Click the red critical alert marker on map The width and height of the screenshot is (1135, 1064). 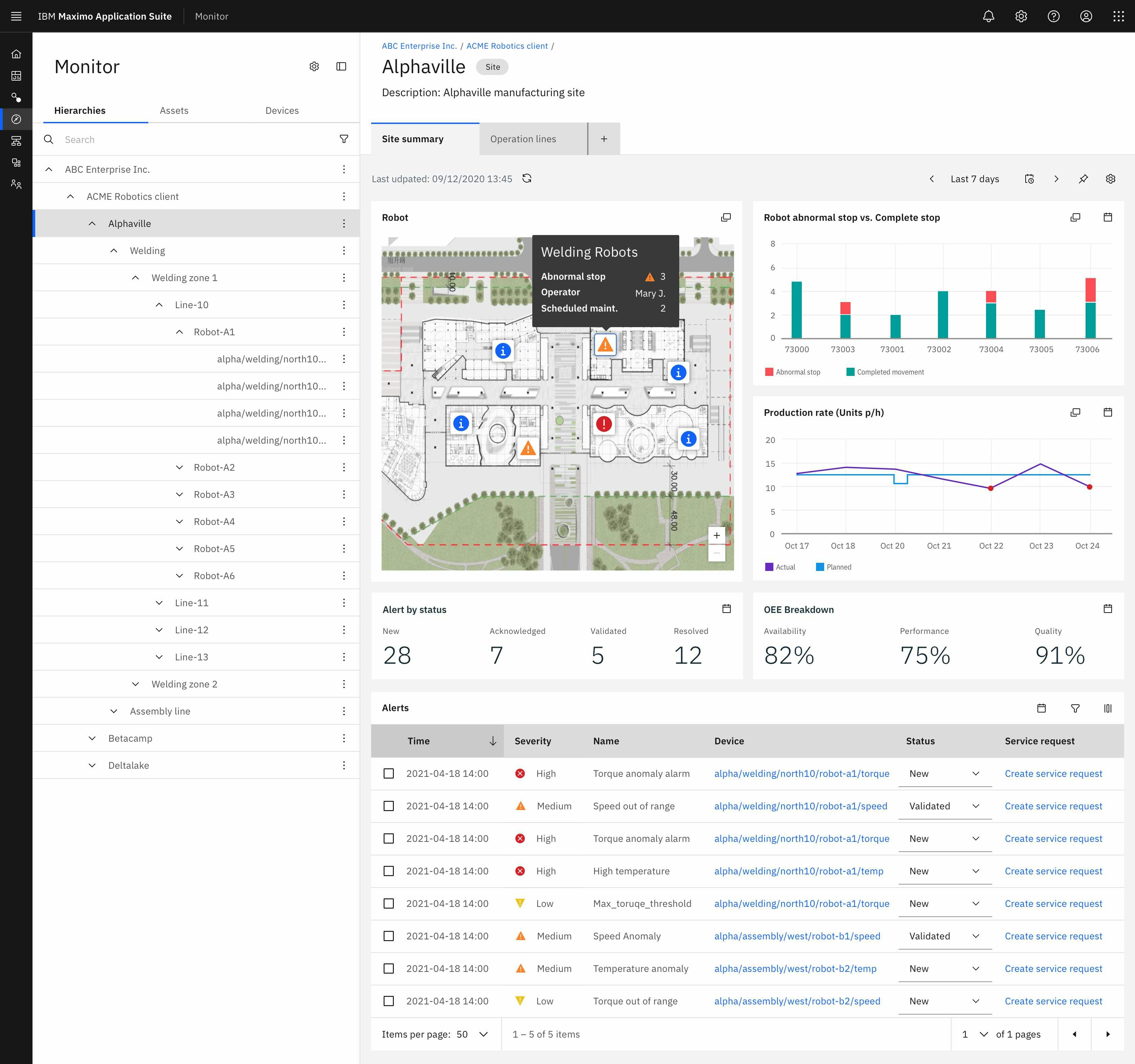coord(603,424)
